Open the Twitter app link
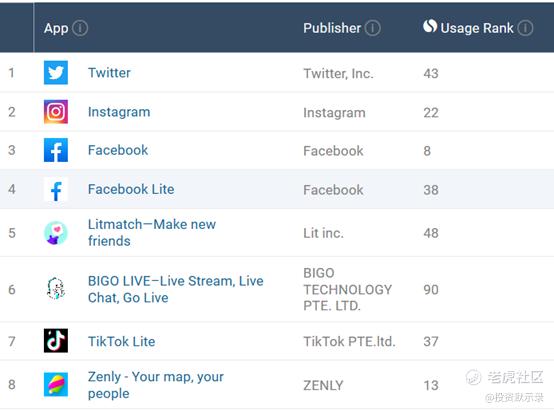The height and width of the screenshot is (410, 554). coord(109,73)
